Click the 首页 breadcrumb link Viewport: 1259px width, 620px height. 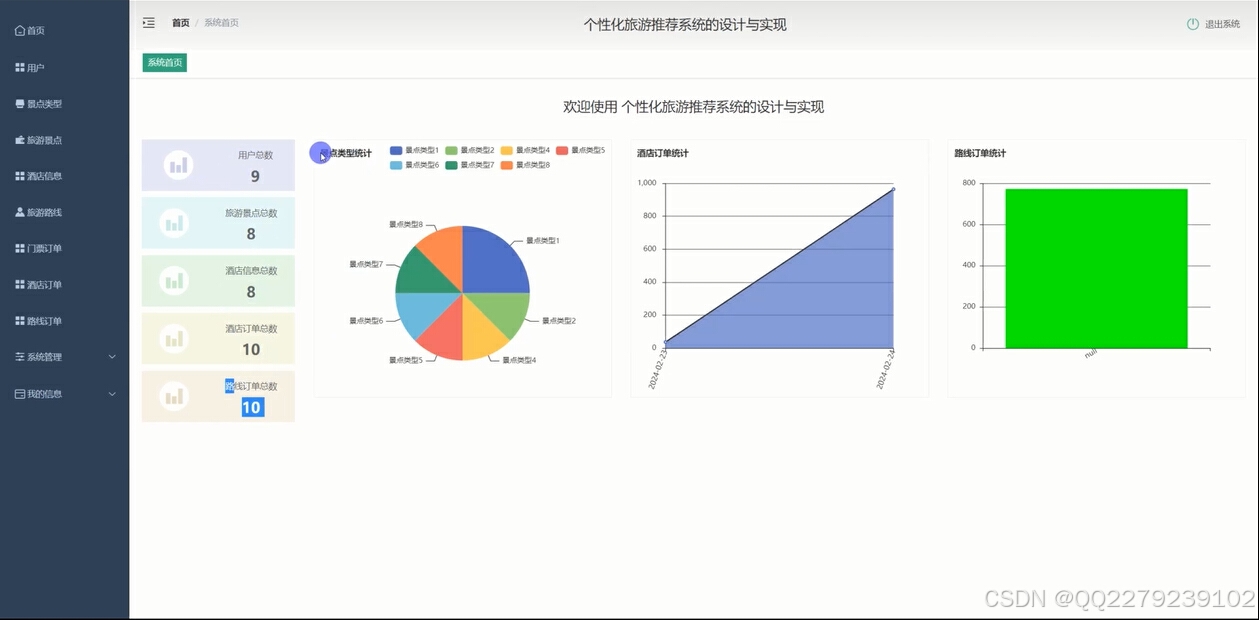(x=180, y=23)
